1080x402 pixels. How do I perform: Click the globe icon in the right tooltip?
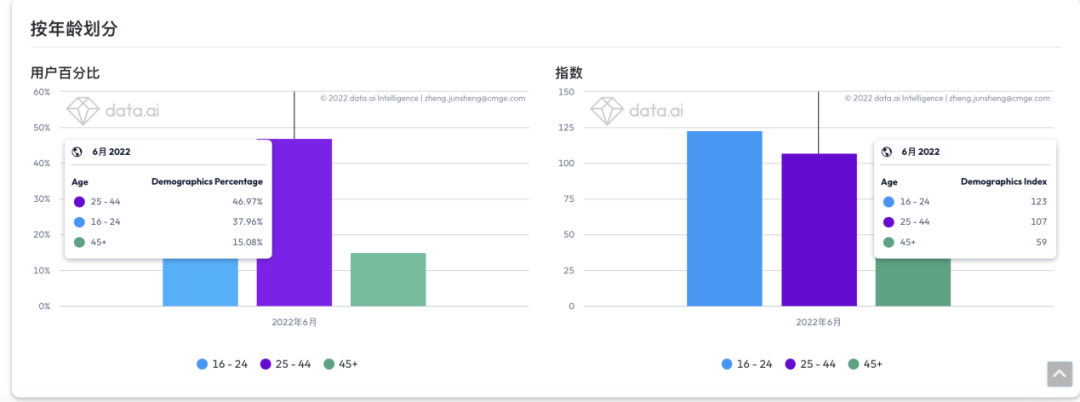pyautogui.click(x=886, y=152)
